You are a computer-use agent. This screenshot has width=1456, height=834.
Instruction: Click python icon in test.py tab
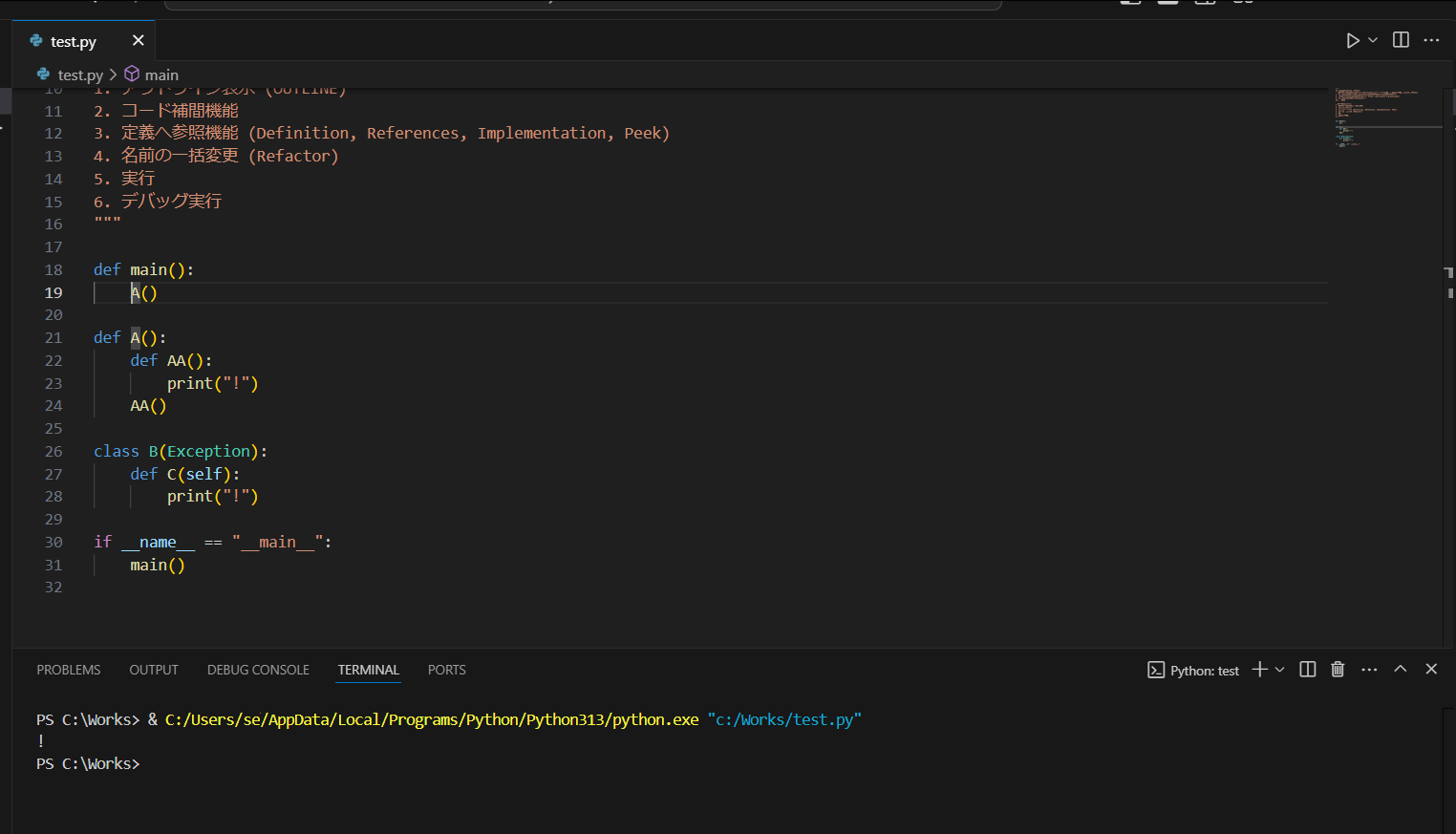[36, 41]
